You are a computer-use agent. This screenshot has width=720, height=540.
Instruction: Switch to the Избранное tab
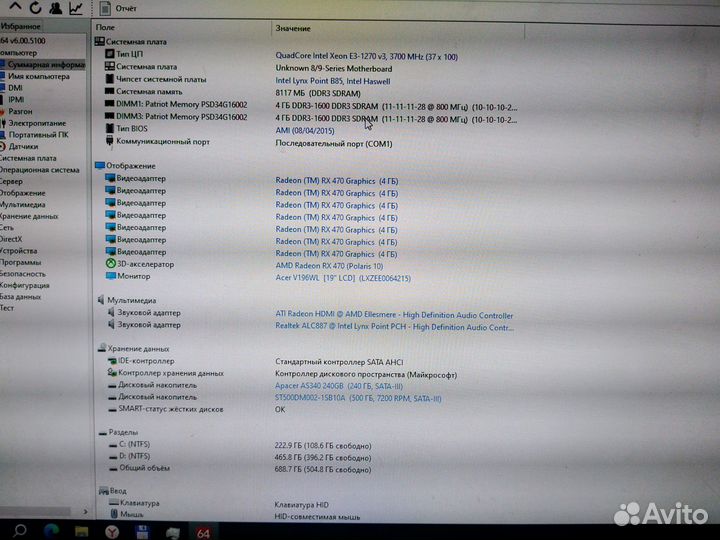[20, 26]
